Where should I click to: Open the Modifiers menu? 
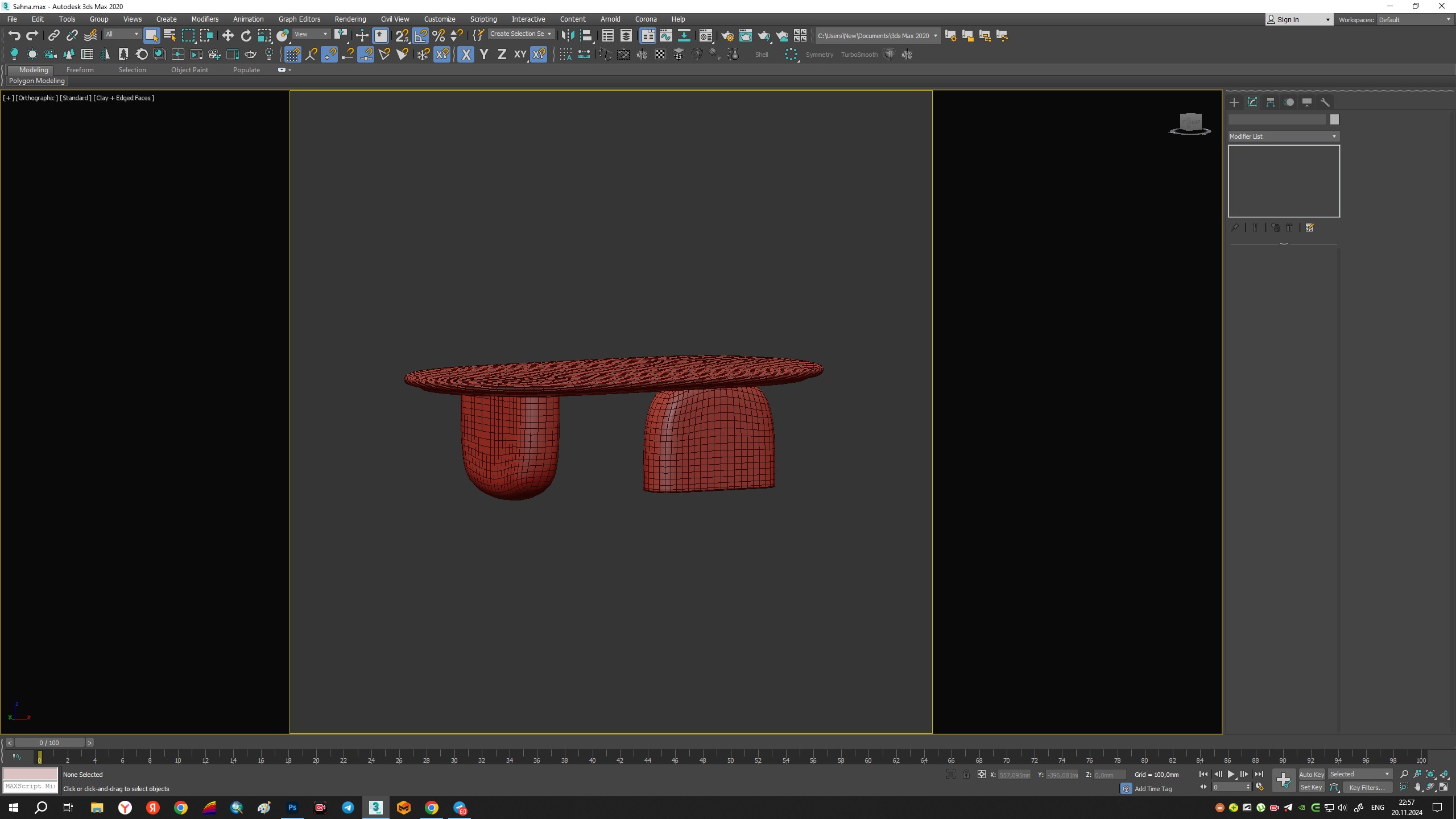[205, 19]
